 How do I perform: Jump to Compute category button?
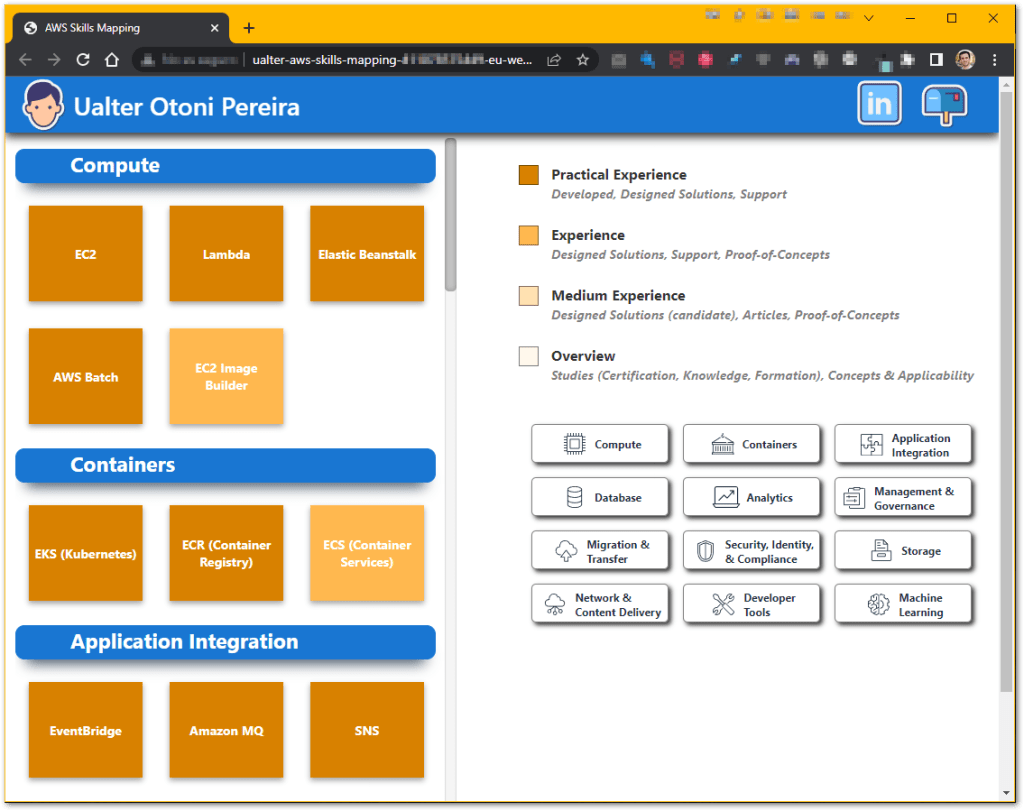coord(600,444)
